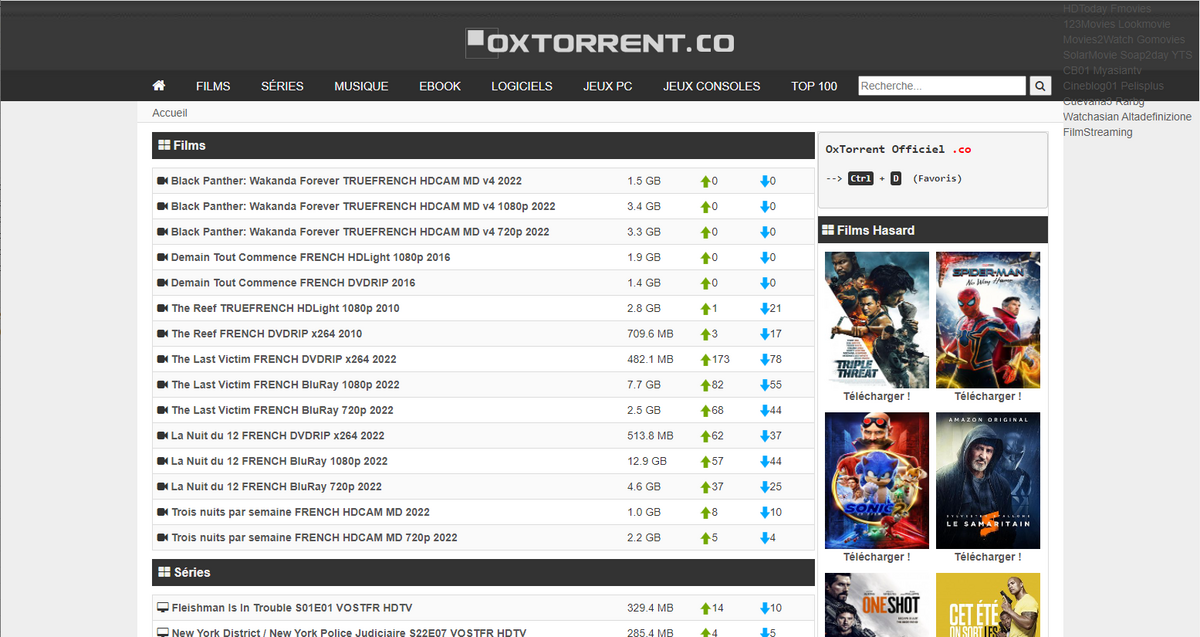Click camera icon beside The Last Victim DVDRIP x264

pyautogui.click(x=163, y=359)
